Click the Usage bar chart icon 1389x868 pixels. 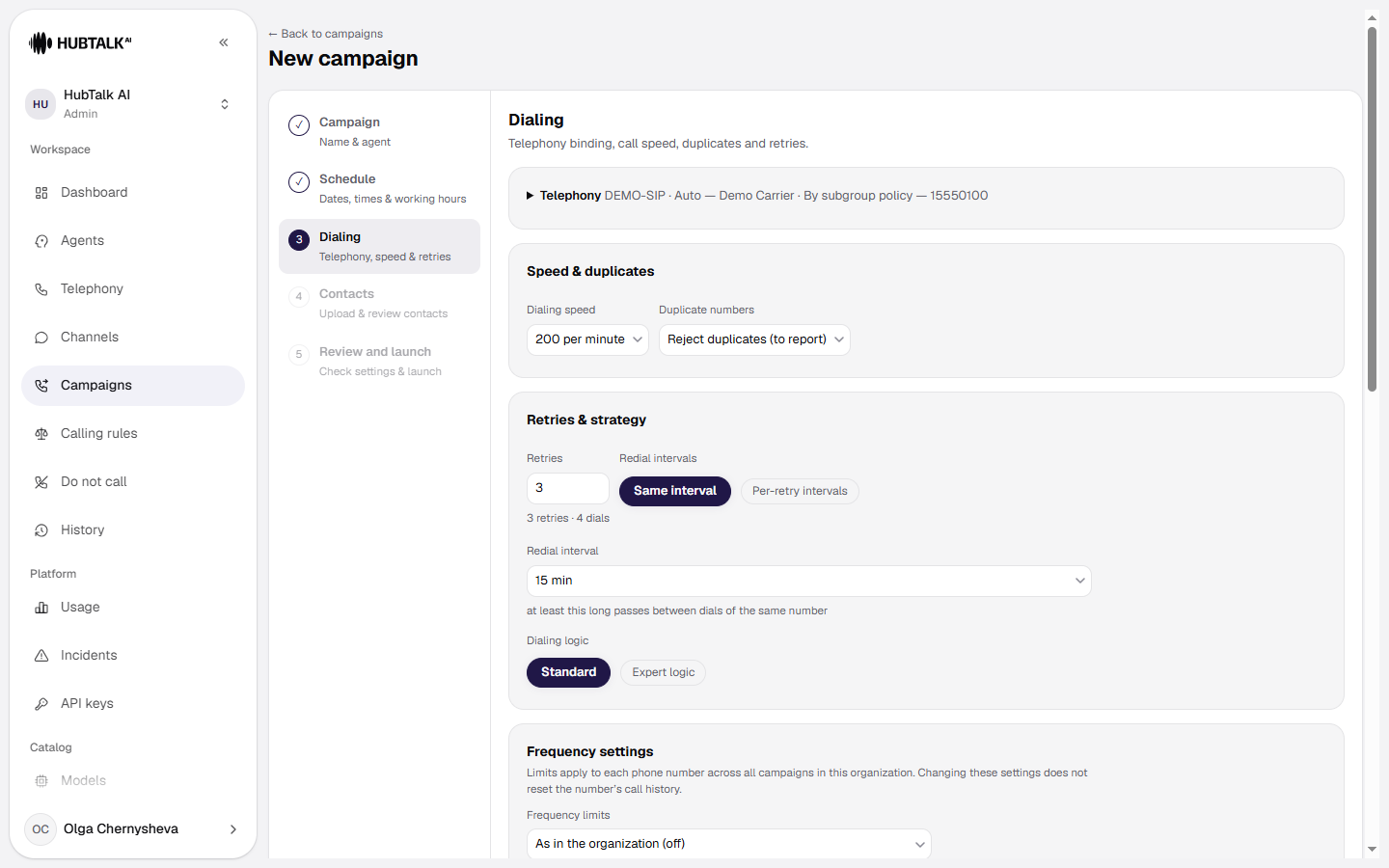(41, 608)
